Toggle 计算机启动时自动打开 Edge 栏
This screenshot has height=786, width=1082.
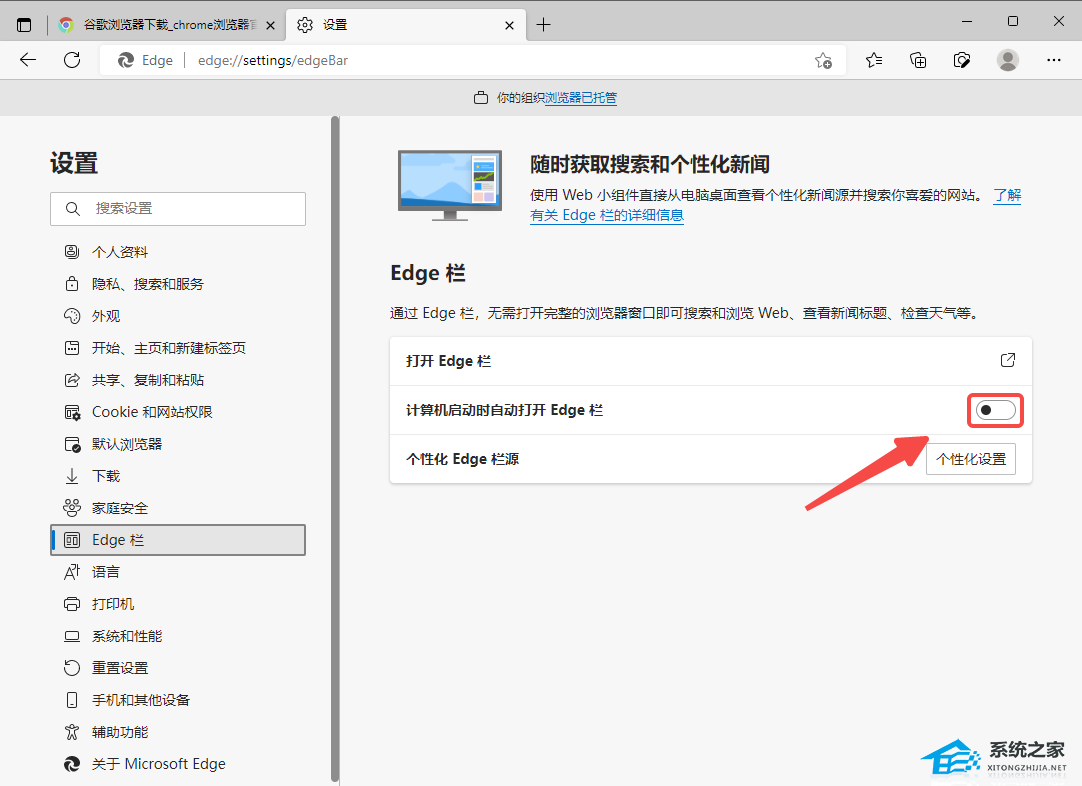[x=995, y=410]
